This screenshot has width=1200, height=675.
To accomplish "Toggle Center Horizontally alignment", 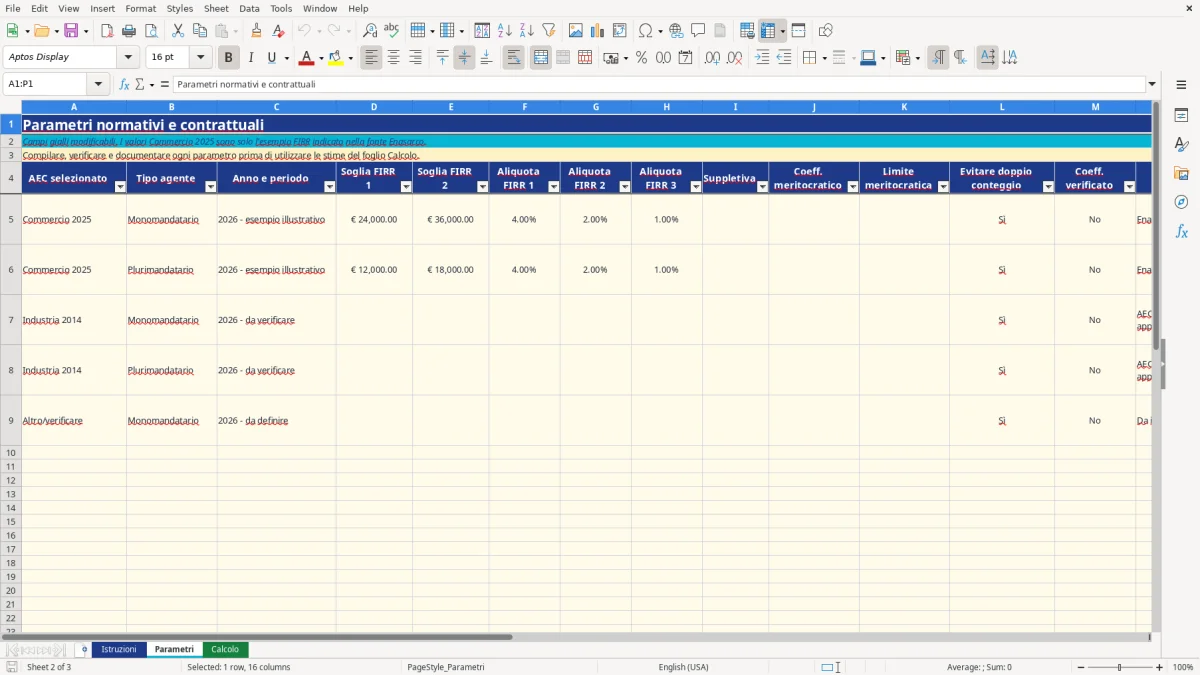I will pyautogui.click(x=393, y=58).
